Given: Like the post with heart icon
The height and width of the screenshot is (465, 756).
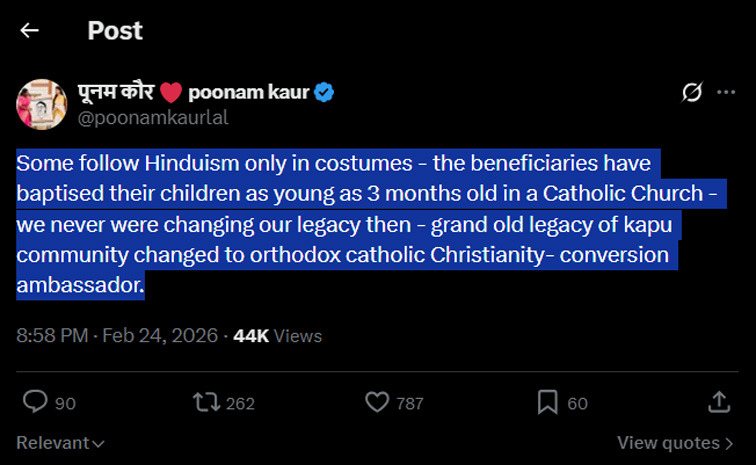Looking at the screenshot, I should coord(377,402).
